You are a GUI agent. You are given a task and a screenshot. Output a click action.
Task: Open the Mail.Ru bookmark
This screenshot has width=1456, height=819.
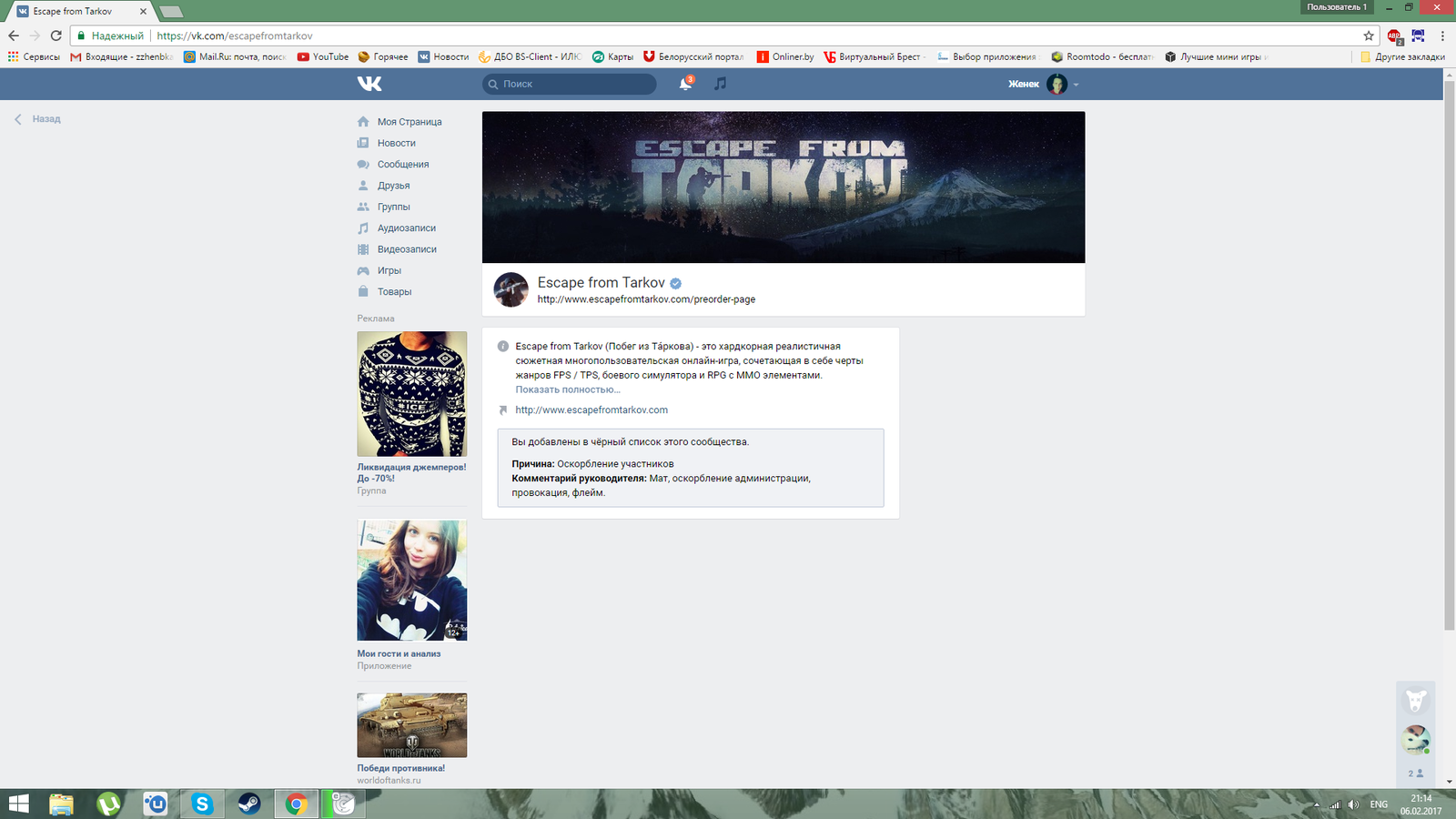tap(235, 56)
